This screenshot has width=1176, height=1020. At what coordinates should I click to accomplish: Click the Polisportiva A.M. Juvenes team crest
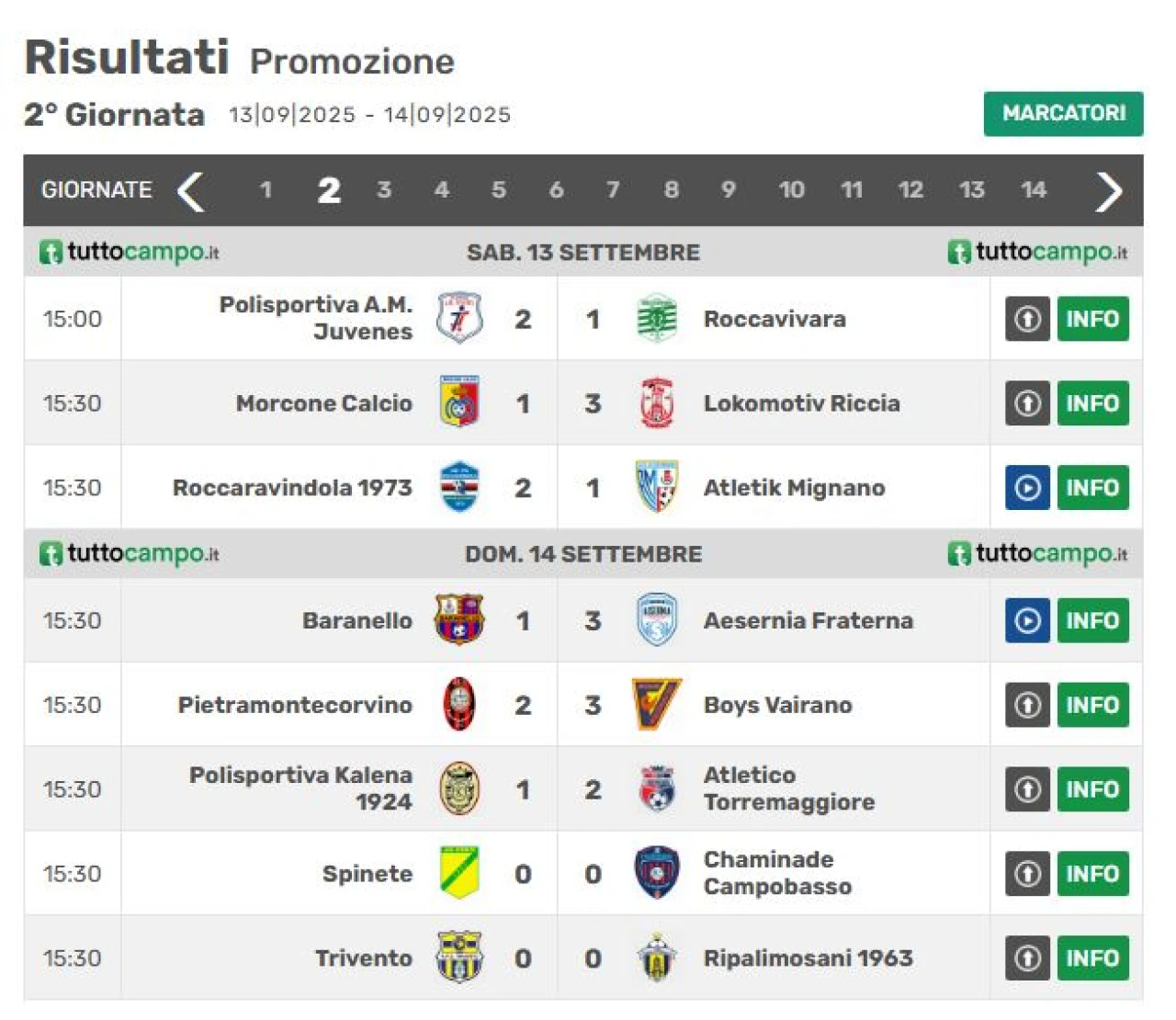(459, 318)
